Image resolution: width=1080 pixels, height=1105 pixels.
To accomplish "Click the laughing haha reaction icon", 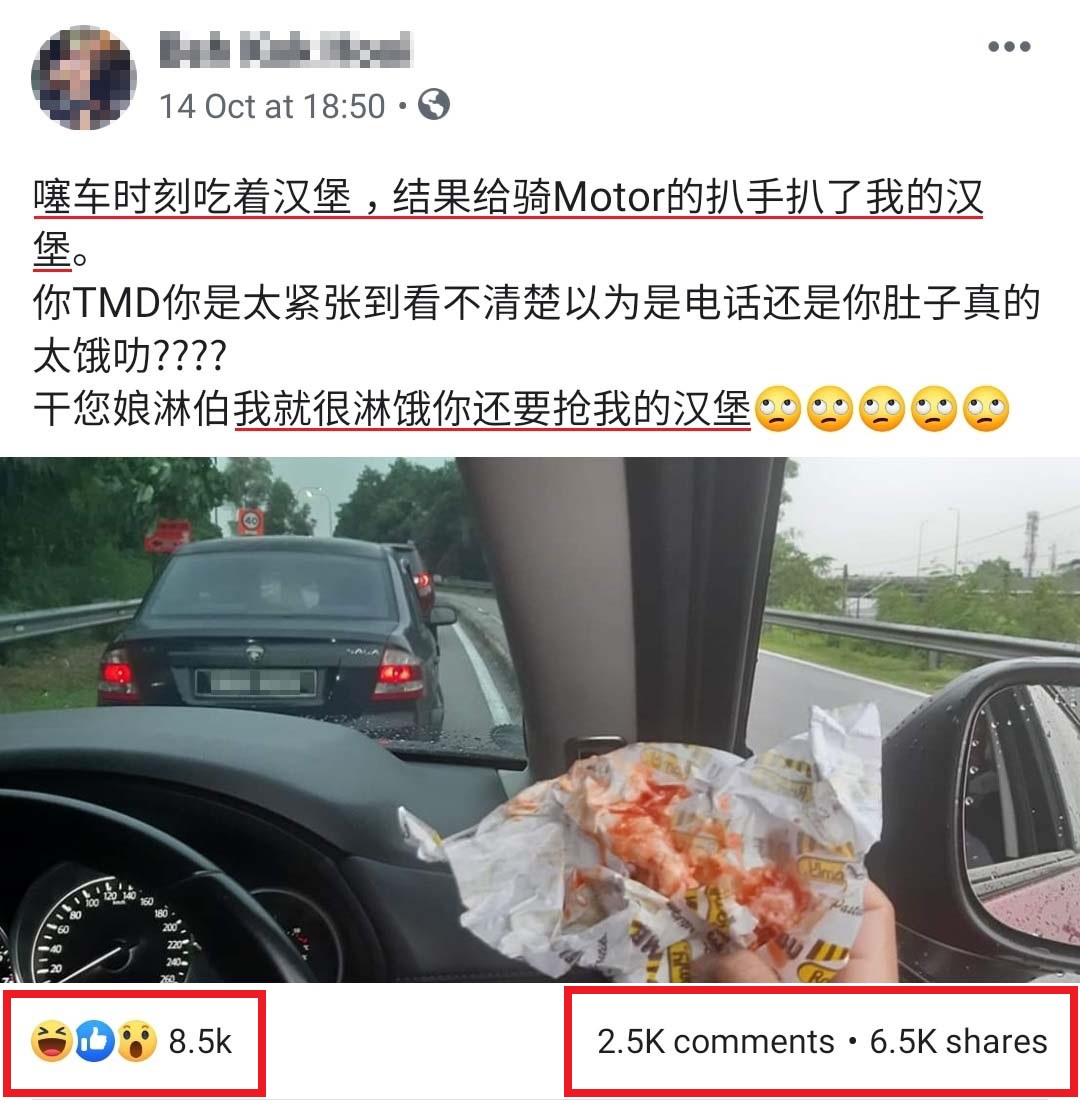I will click(x=51, y=1041).
